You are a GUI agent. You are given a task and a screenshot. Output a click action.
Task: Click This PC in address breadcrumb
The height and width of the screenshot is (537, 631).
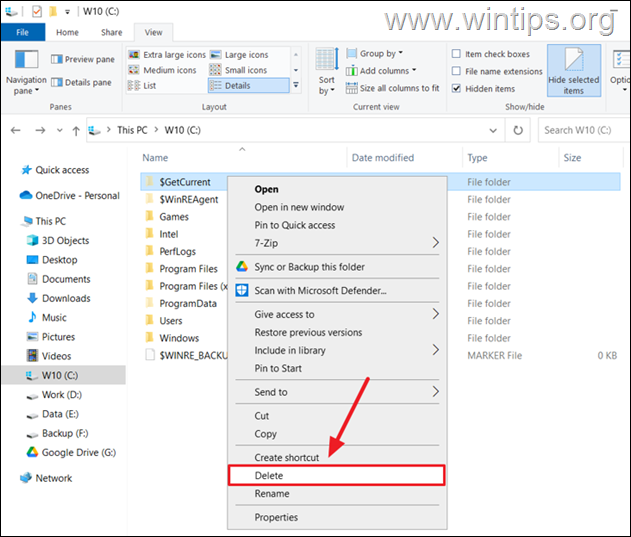click(x=132, y=130)
